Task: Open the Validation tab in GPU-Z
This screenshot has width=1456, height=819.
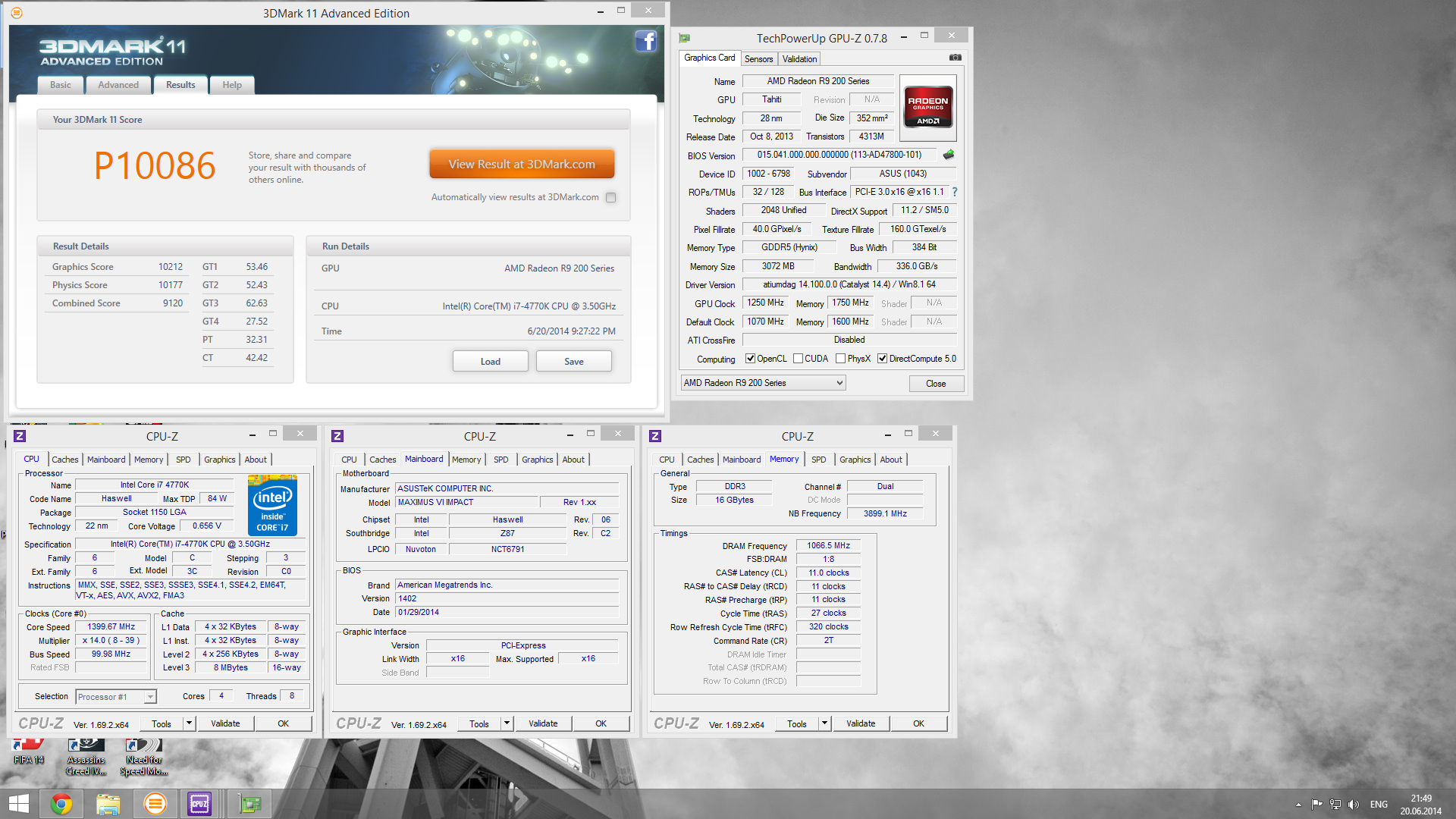Action: 799,59
